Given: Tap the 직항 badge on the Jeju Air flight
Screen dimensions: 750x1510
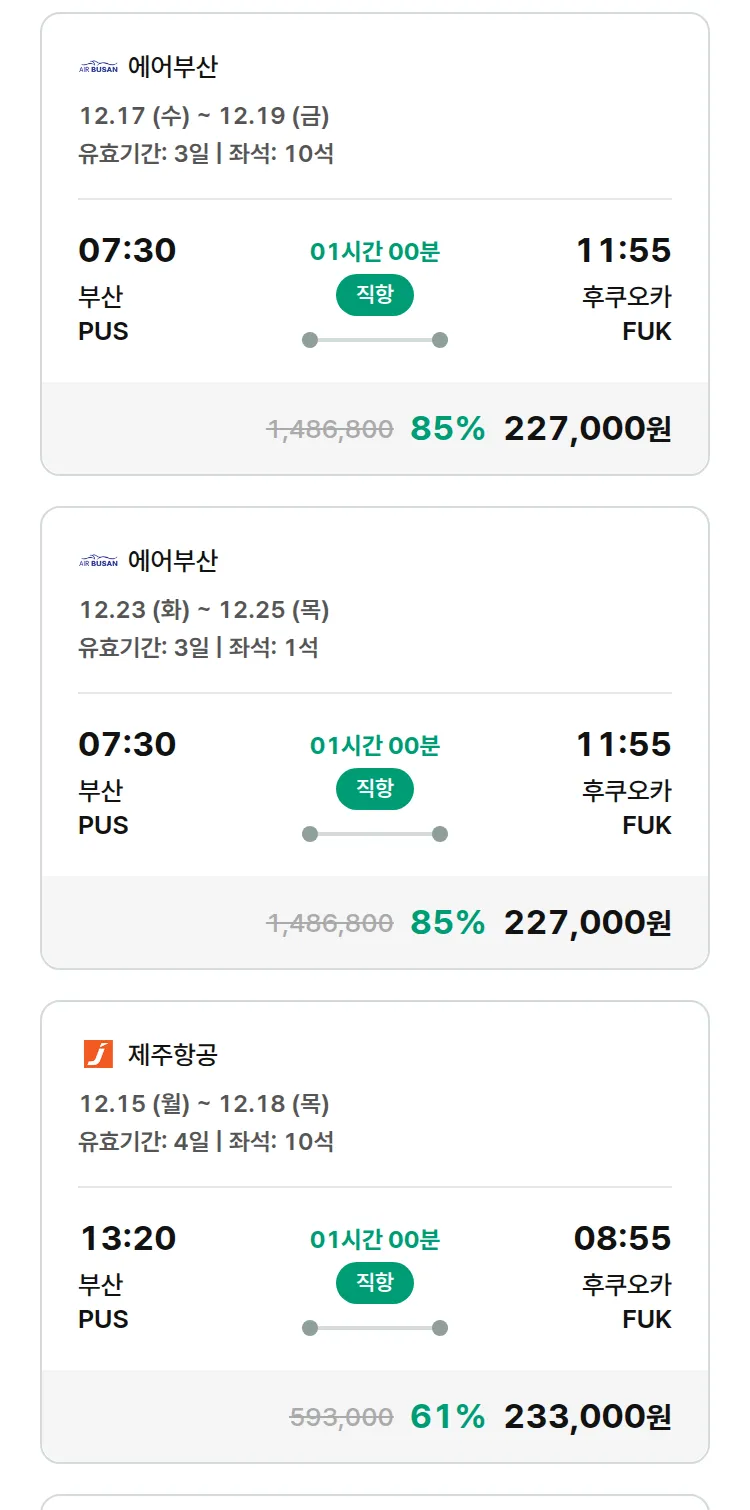Looking at the screenshot, I should click(x=374, y=1283).
